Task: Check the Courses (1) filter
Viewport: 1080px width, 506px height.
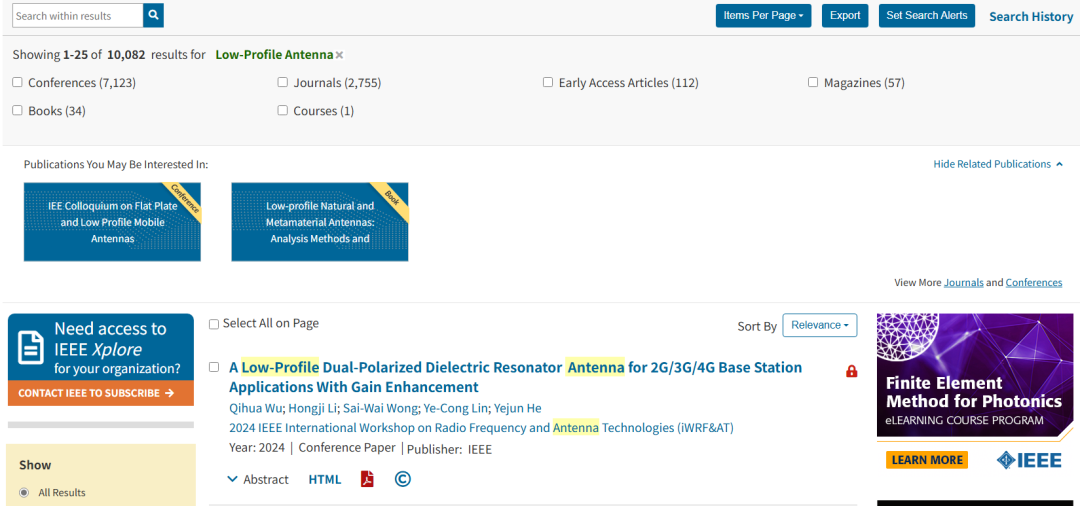Action: pyautogui.click(x=282, y=110)
